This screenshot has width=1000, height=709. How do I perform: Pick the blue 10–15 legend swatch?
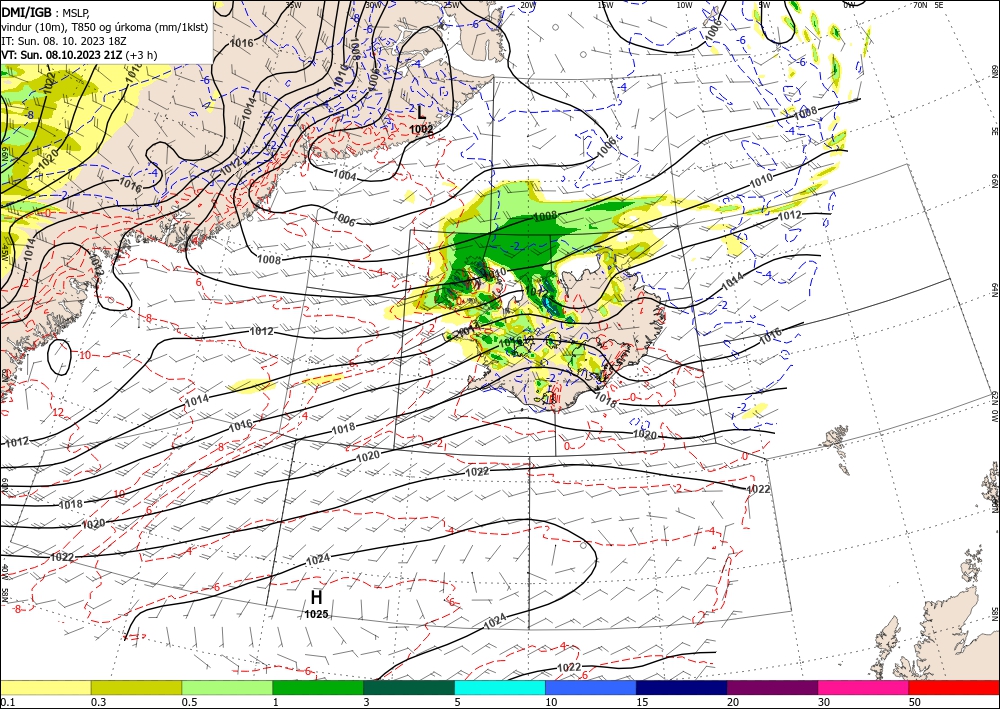pyautogui.click(x=591, y=687)
